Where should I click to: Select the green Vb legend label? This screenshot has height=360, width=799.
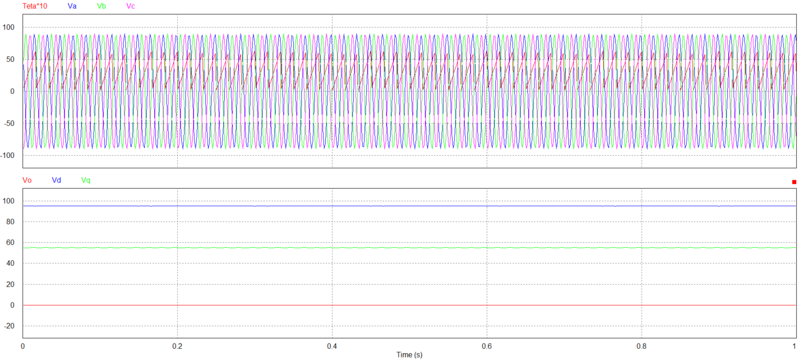(x=101, y=7)
